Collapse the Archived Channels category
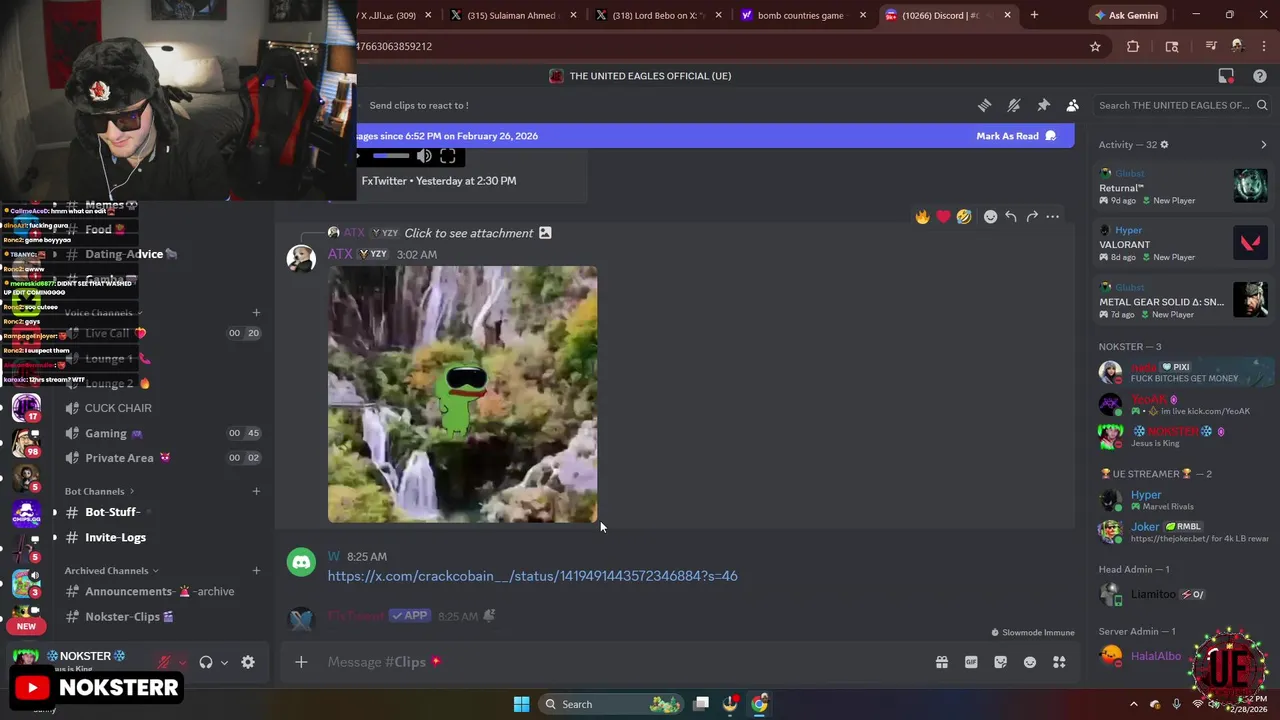The width and height of the screenshot is (1280, 720). (111, 571)
